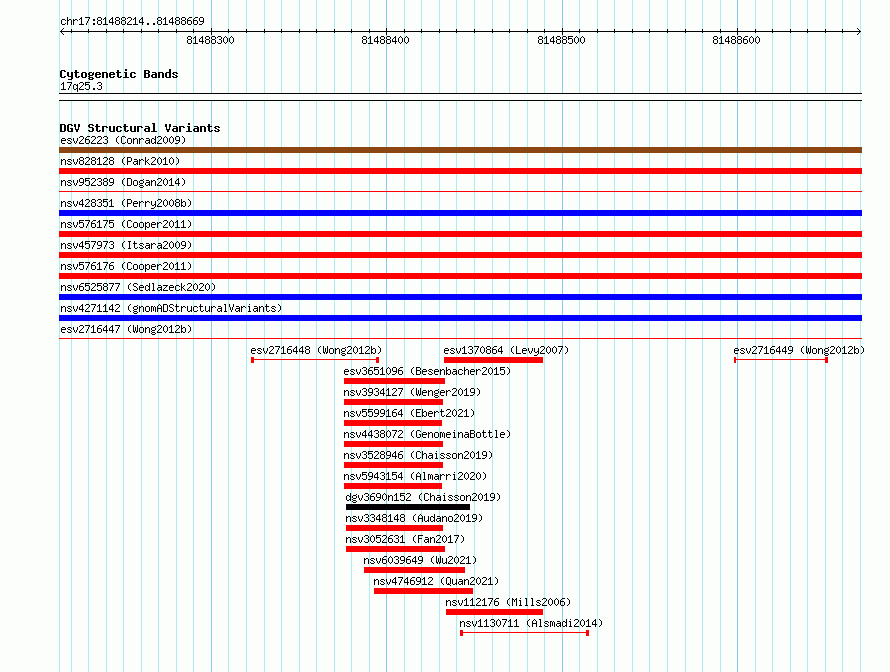Image resolution: width=890 pixels, height=672 pixels.
Task: Click the red esv1370864 Levy2007 bar
Action: click(493, 360)
